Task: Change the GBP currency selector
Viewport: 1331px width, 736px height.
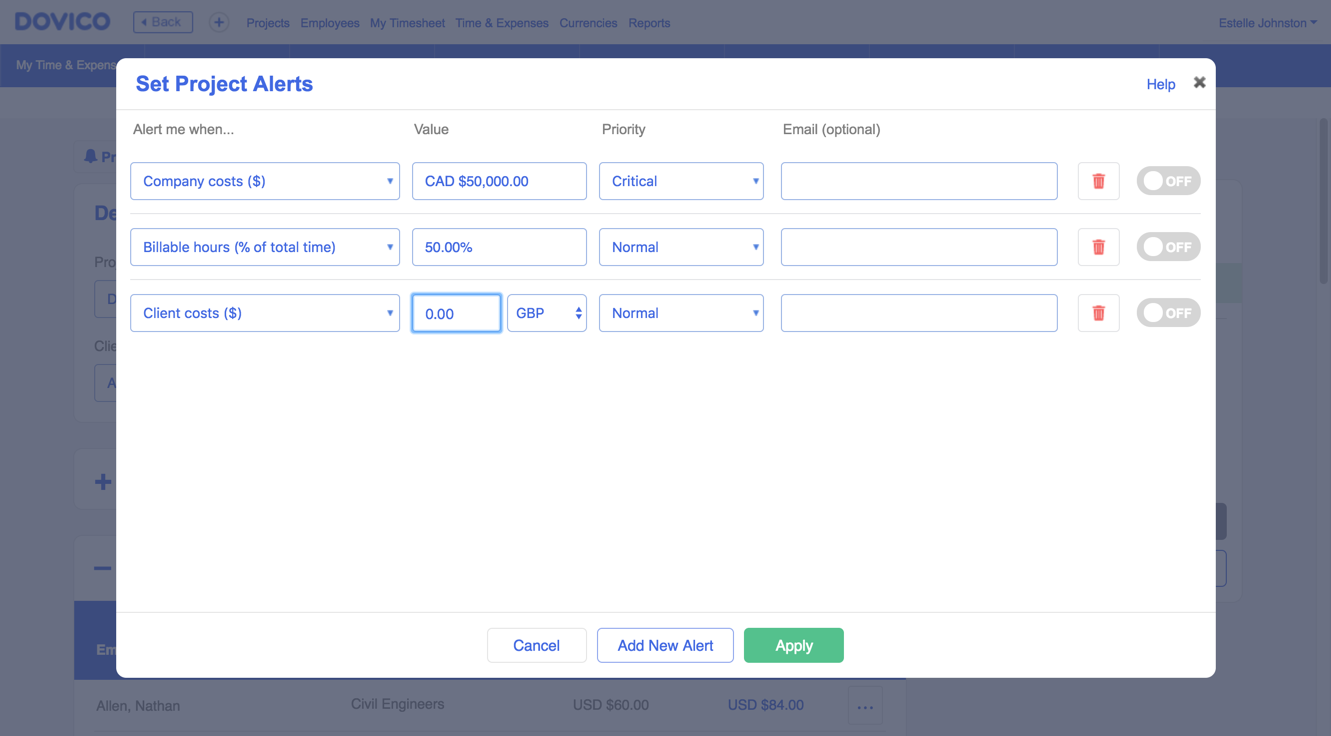Action: 547,313
